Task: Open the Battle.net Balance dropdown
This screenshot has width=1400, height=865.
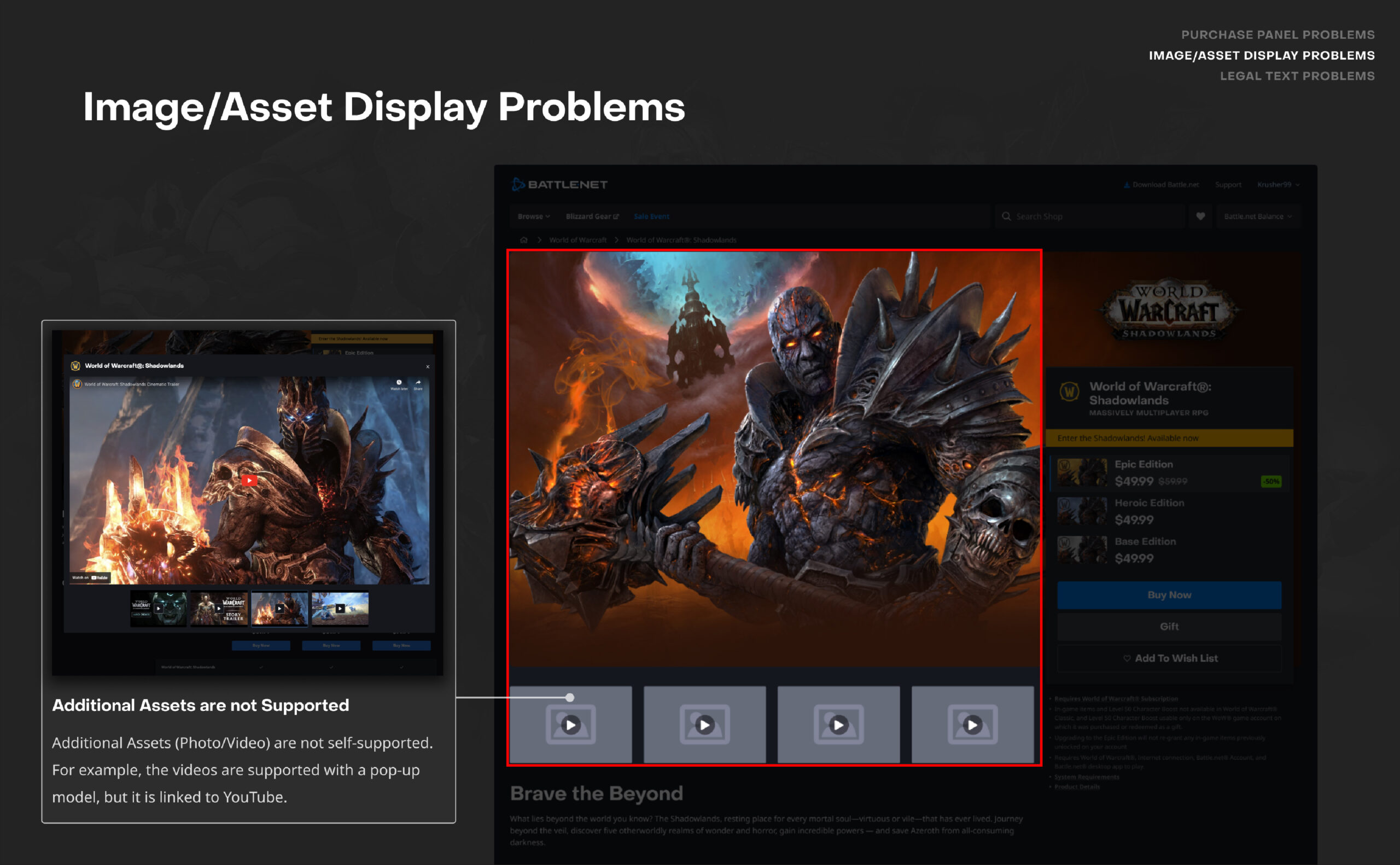Action: coord(1258,217)
